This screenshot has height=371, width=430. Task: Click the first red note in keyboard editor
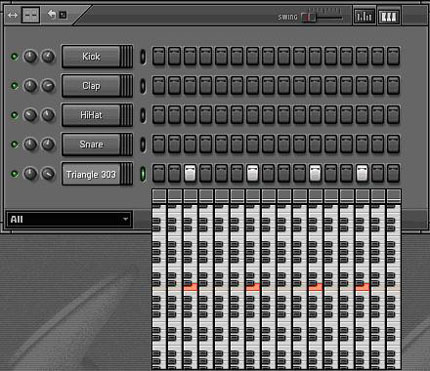(191, 287)
